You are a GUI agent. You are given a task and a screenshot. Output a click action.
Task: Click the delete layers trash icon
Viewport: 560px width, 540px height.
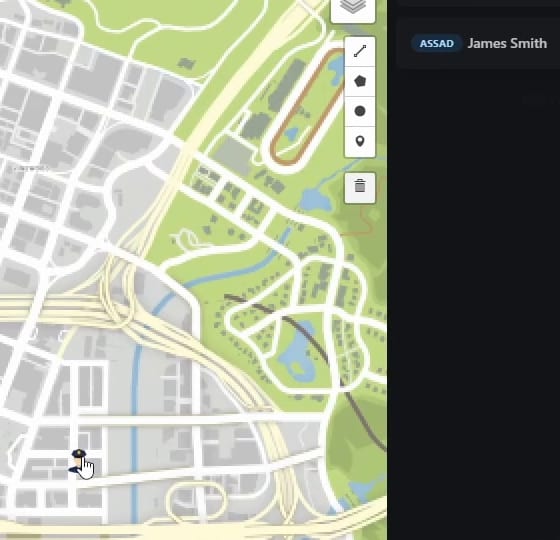(360, 188)
